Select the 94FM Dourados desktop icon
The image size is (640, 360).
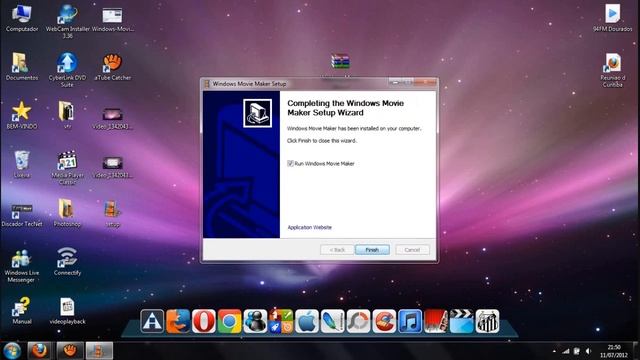pos(612,18)
